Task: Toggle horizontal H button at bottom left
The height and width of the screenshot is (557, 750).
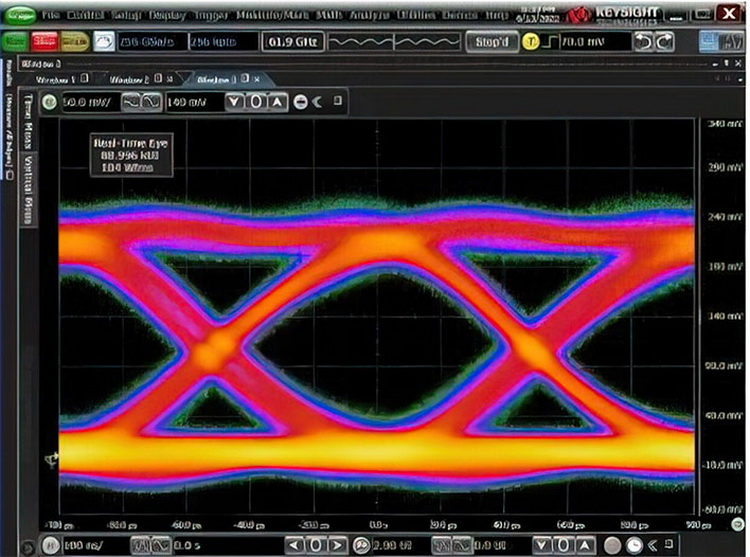Action: (x=49, y=545)
